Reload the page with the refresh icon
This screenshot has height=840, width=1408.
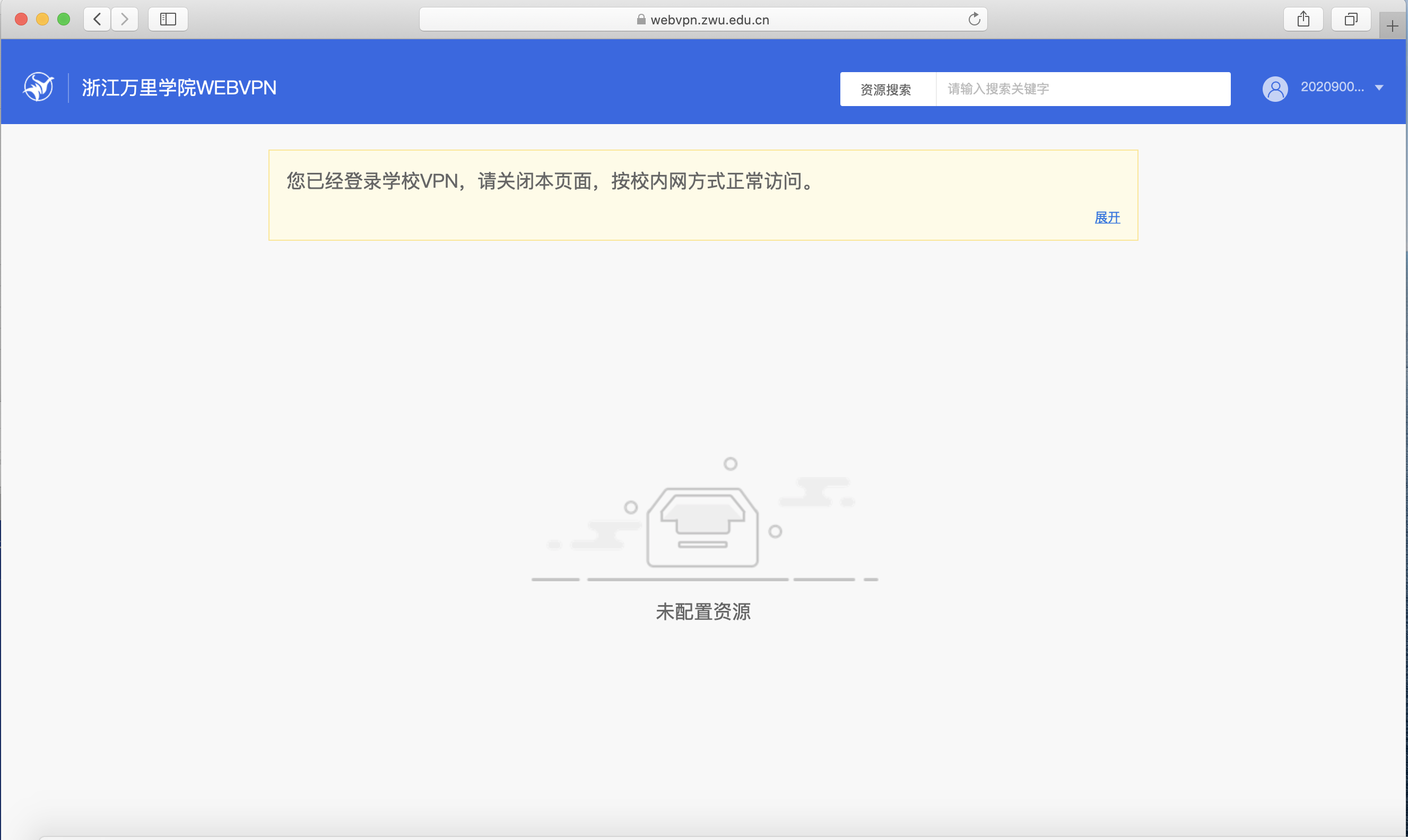[x=974, y=19]
